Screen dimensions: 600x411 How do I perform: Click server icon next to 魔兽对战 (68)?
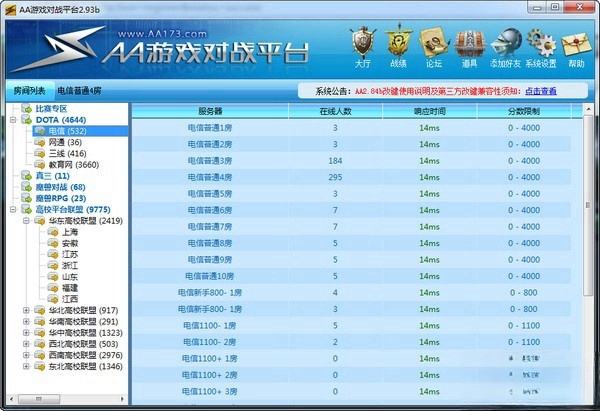pyautogui.click(x=26, y=187)
